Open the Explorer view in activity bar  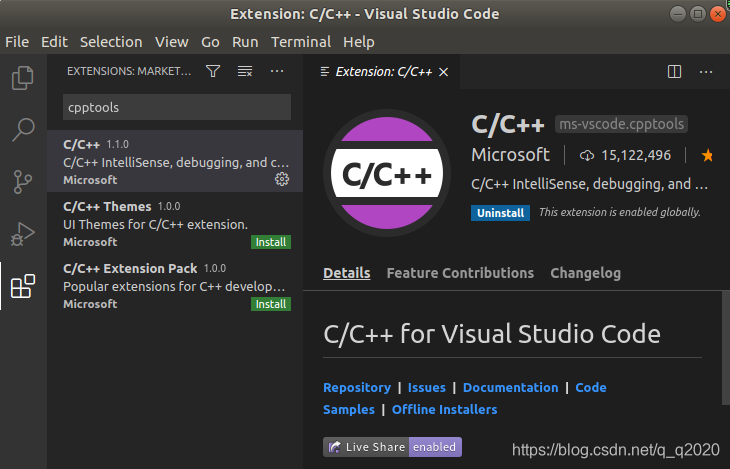22,78
